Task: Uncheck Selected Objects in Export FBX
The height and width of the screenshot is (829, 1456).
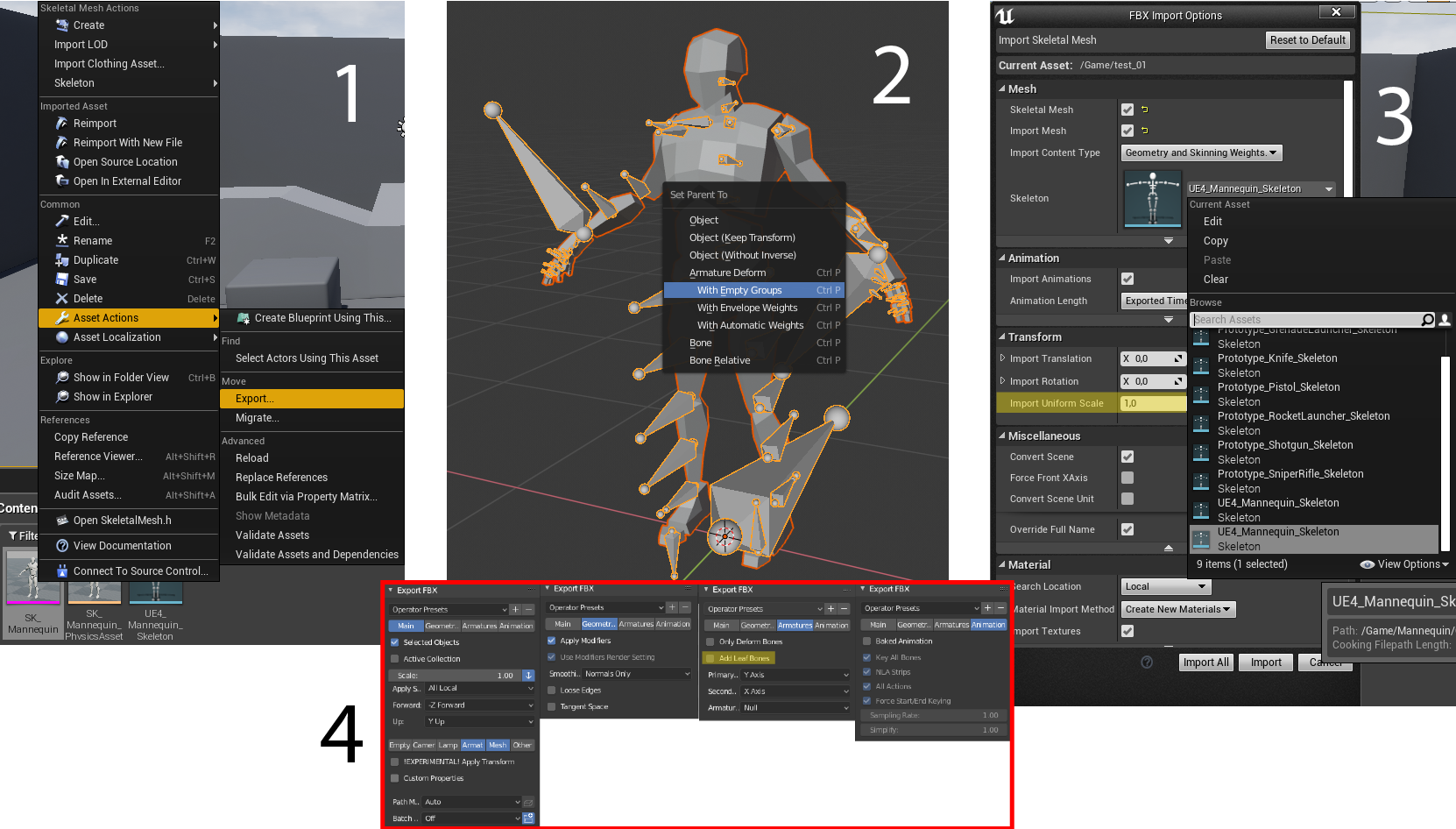Action: coord(395,642)
